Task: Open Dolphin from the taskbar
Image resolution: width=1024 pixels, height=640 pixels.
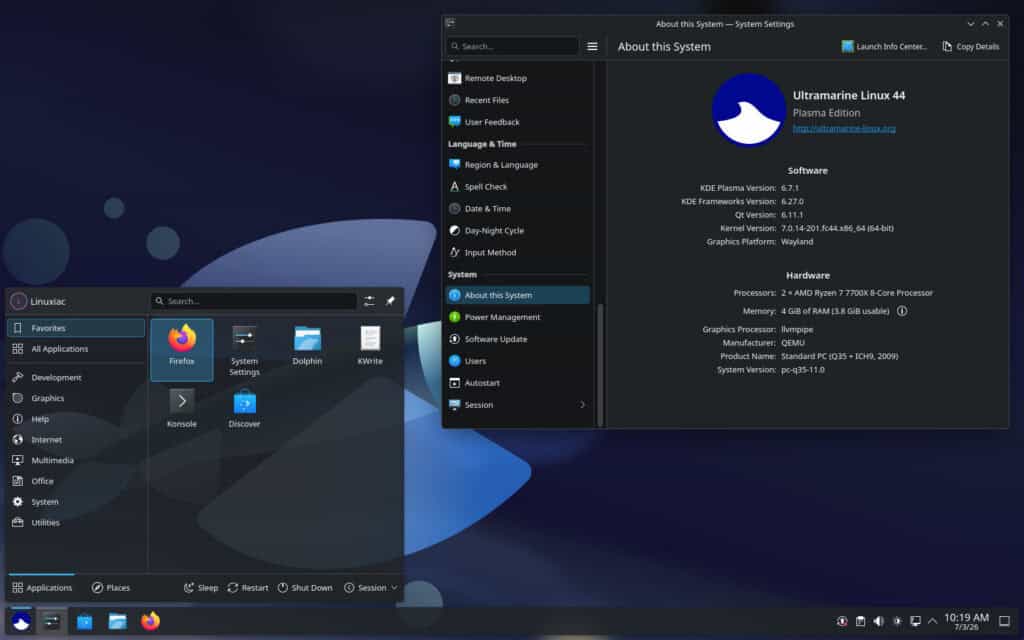Action: tap(118, 621)
